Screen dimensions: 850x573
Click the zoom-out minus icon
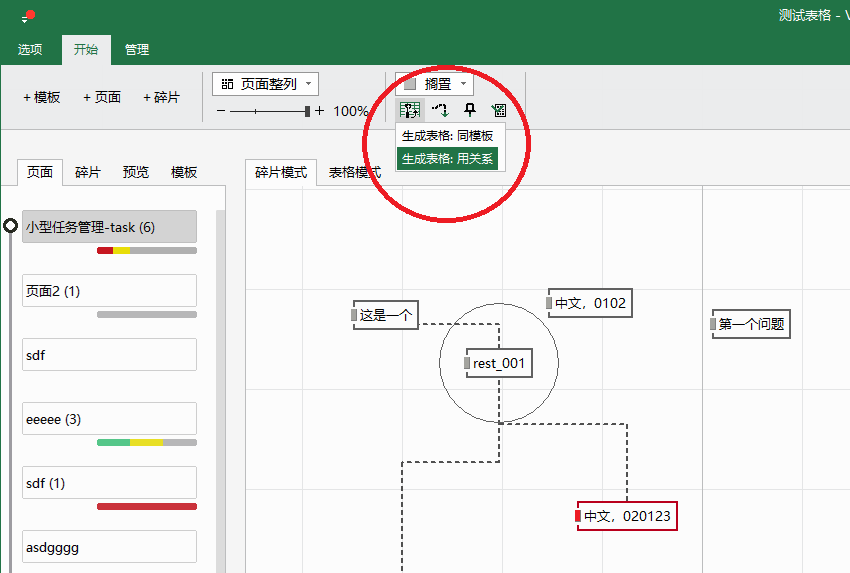(x=221, y=111)
